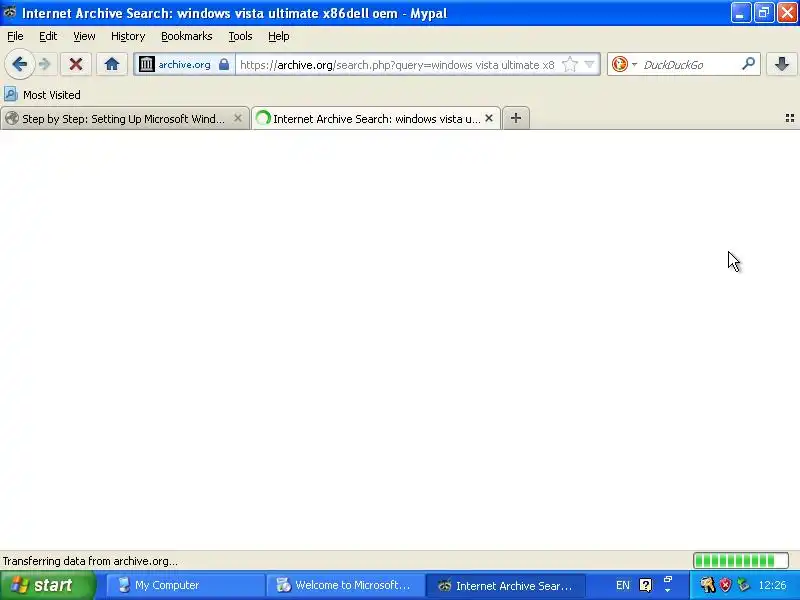
Task: Open the Bookmarks menu
Action: click(x=187, y=36)
